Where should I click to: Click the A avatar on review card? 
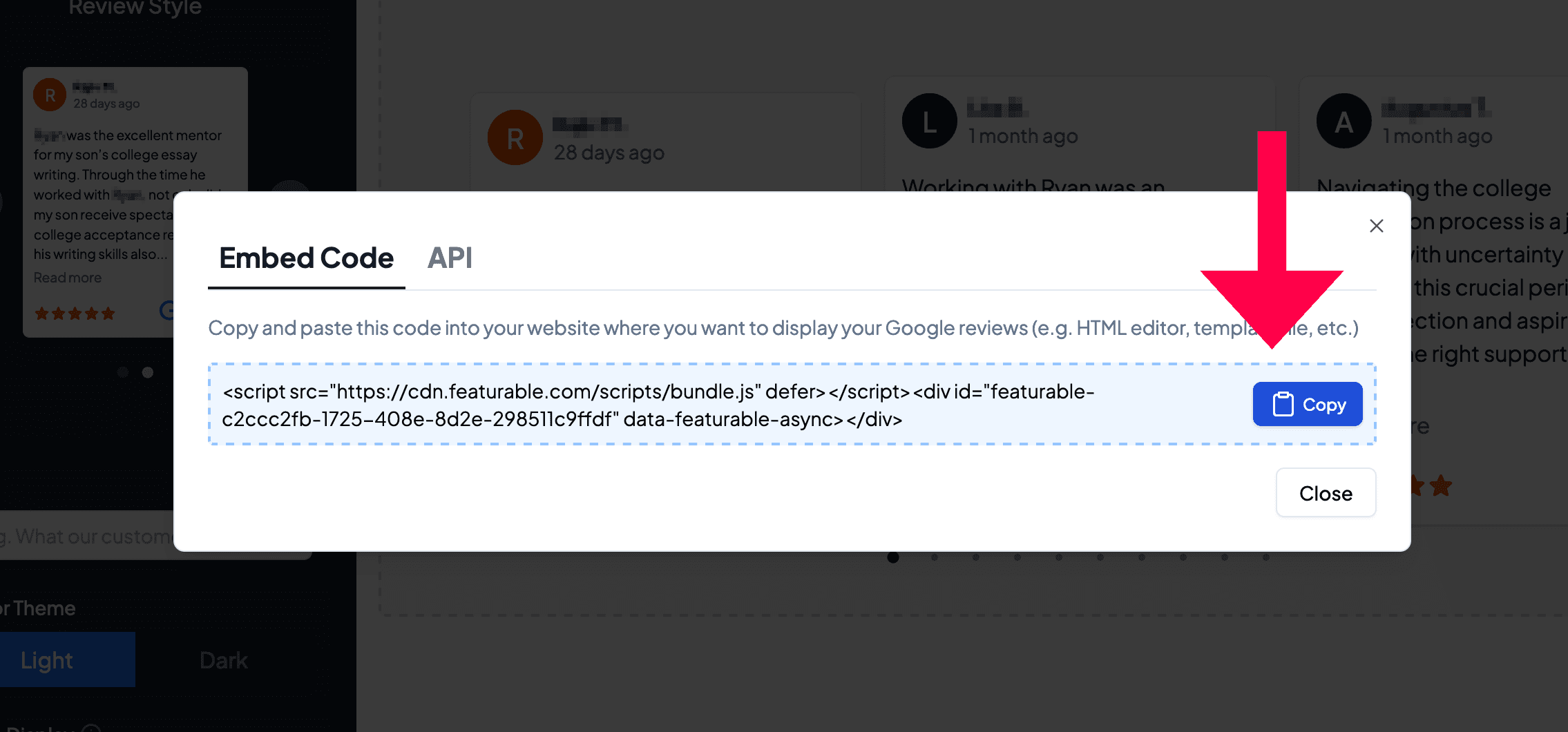click(x=1344, y=122)
